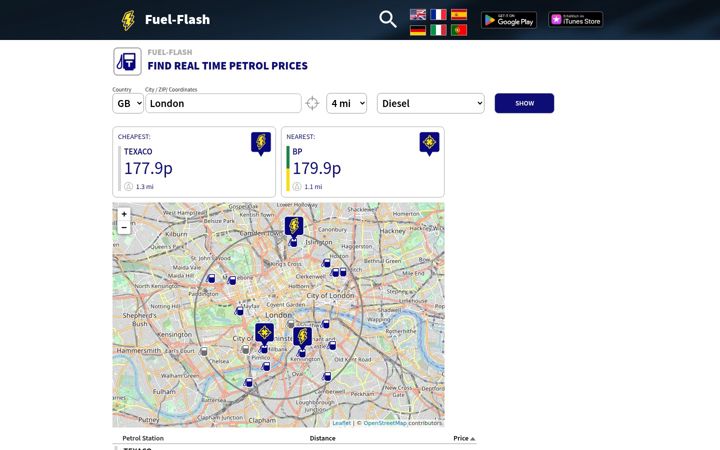The height and width of the screenshot is (450, 720).
Task: Select the French flag
Action: click(x=438, y=14)
